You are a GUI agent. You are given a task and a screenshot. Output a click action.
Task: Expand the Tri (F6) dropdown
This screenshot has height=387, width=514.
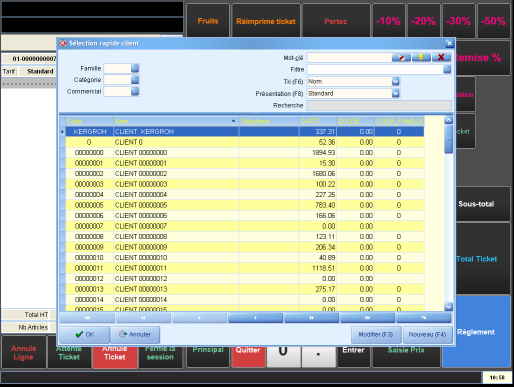(396, 81)
